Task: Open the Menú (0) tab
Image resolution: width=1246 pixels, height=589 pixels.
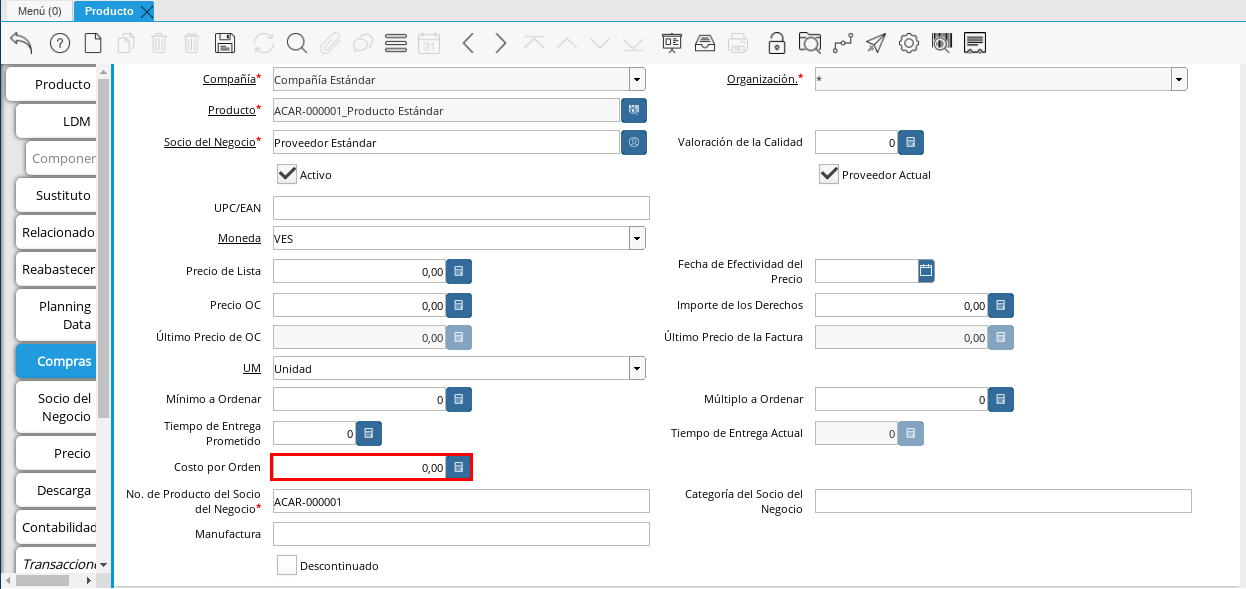Action: pos(39,11)
